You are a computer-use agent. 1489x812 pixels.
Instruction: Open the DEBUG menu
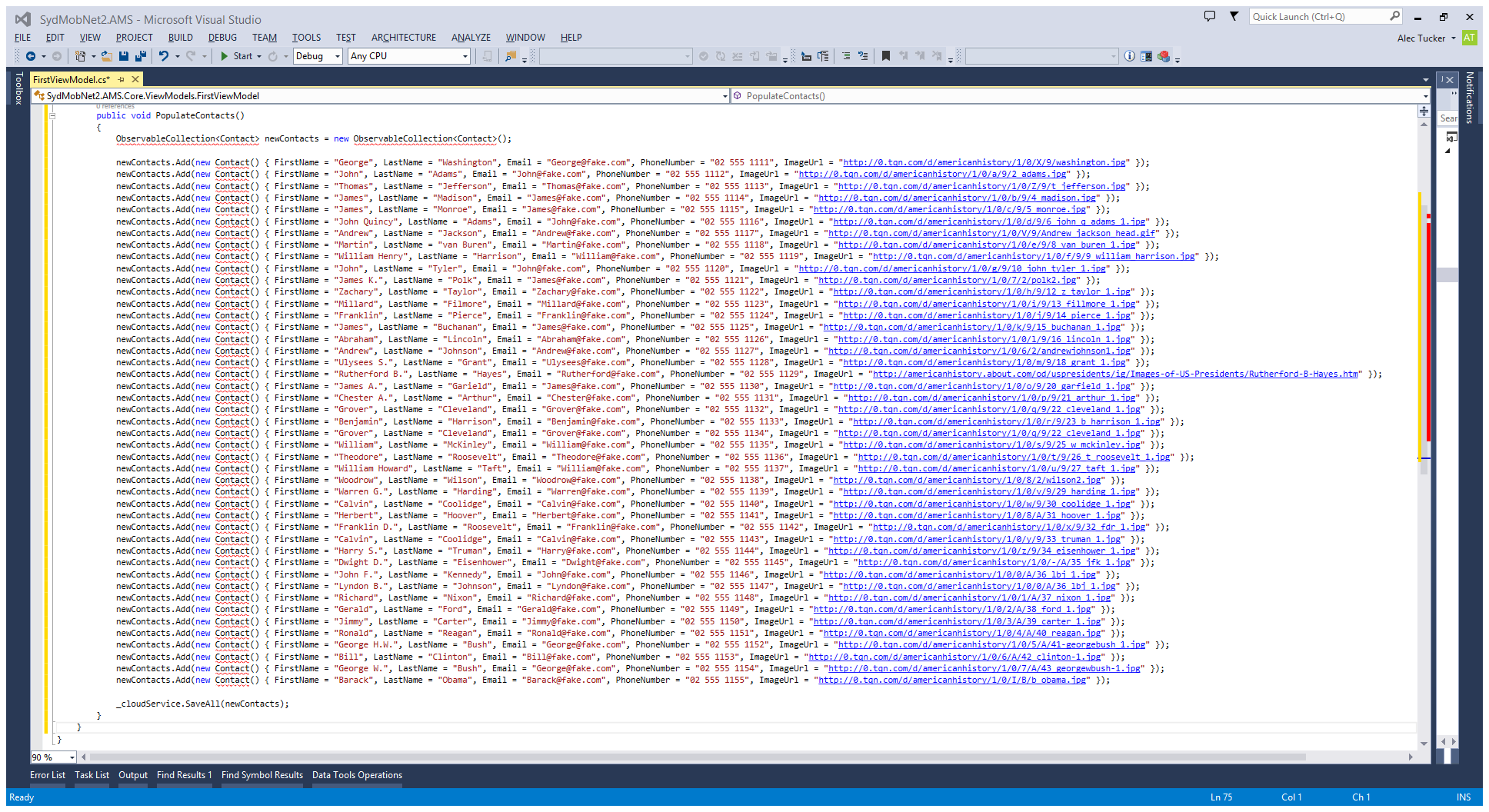[222, 37]
